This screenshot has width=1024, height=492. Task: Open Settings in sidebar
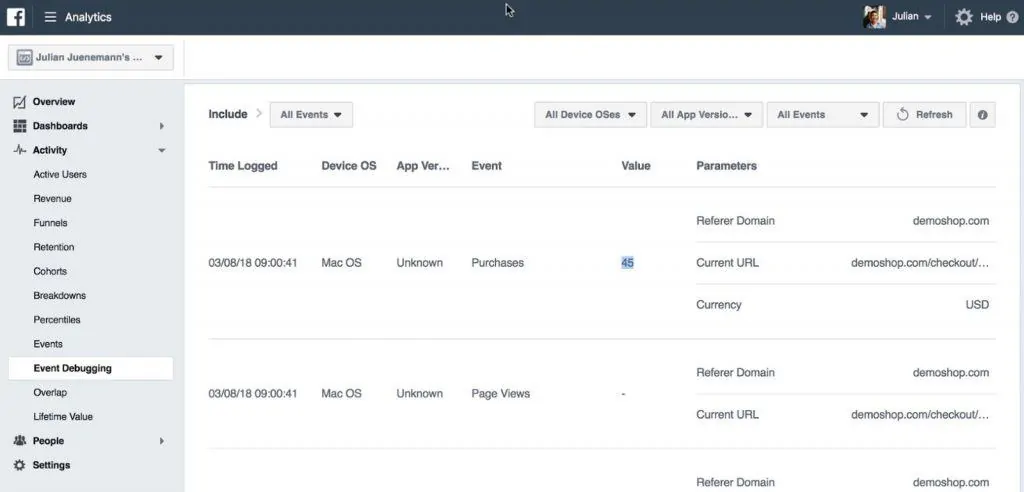51,465
